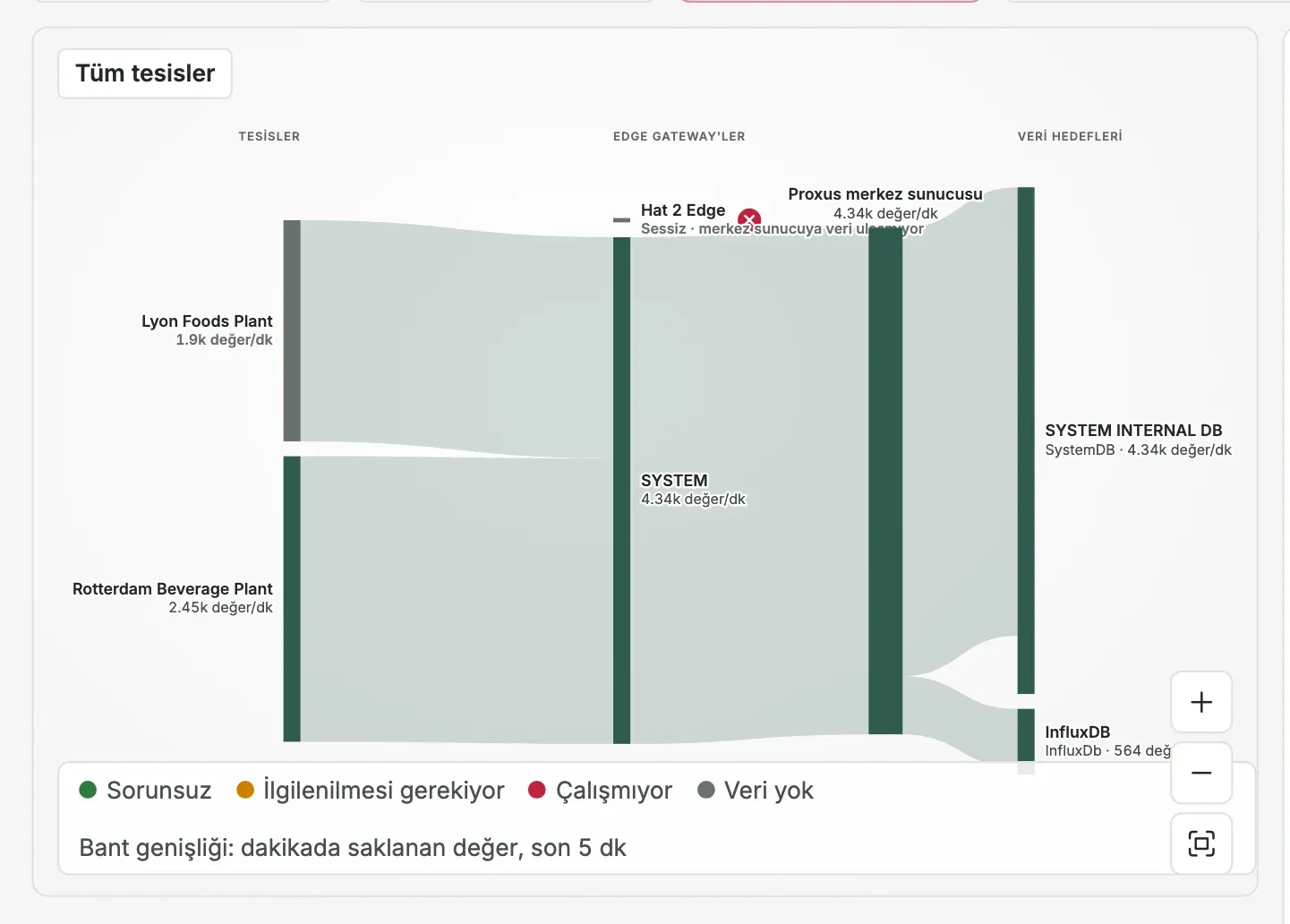The width and height of the screenshot is (1290, 924).
Task: Click the Hat 2 Edge gateway node
Action: coord(621,219)
